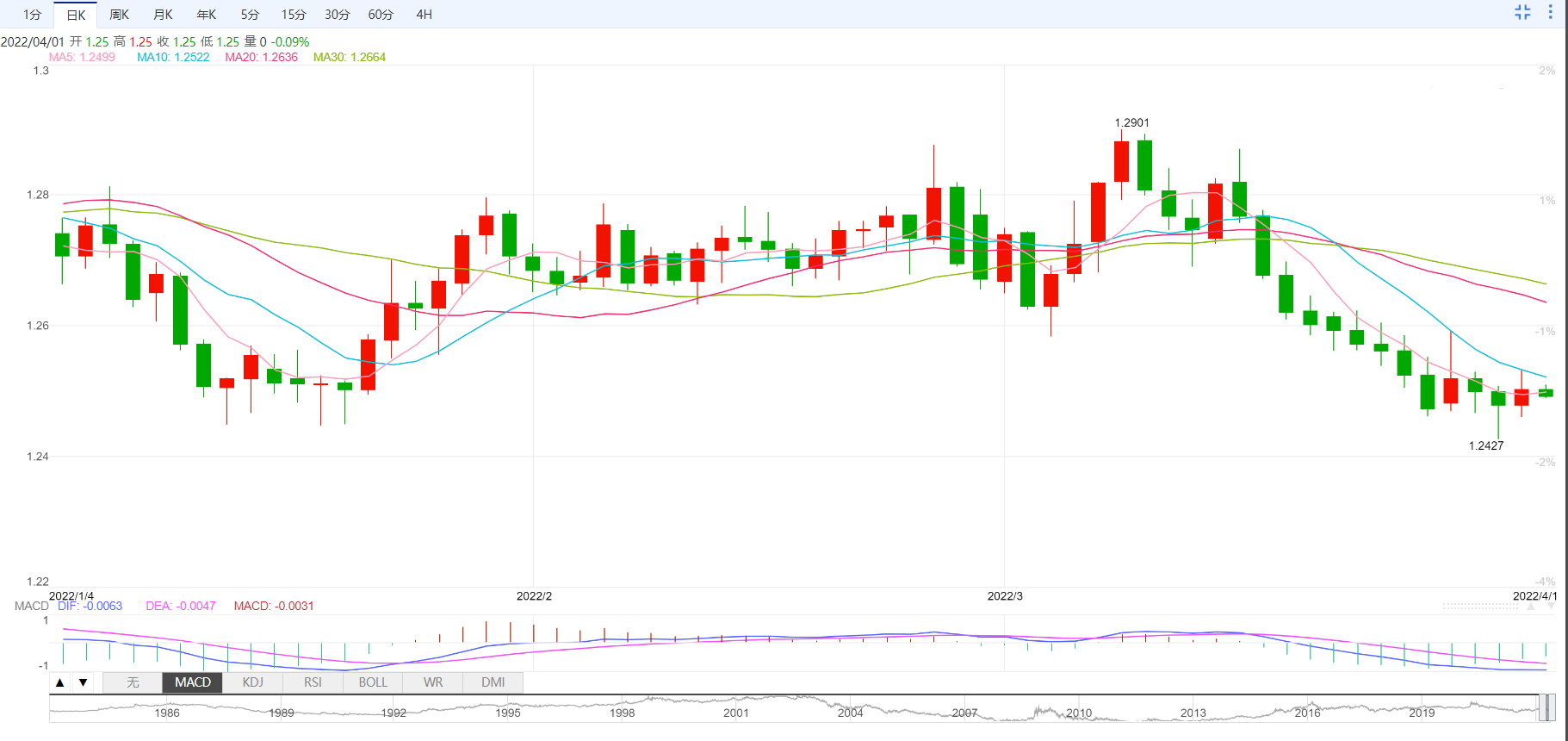This screenshot has width=1568, height=741.
Task: Click the black down arrow beside indicator tabs
Action: pyautogui.click(x=83, y=682)
